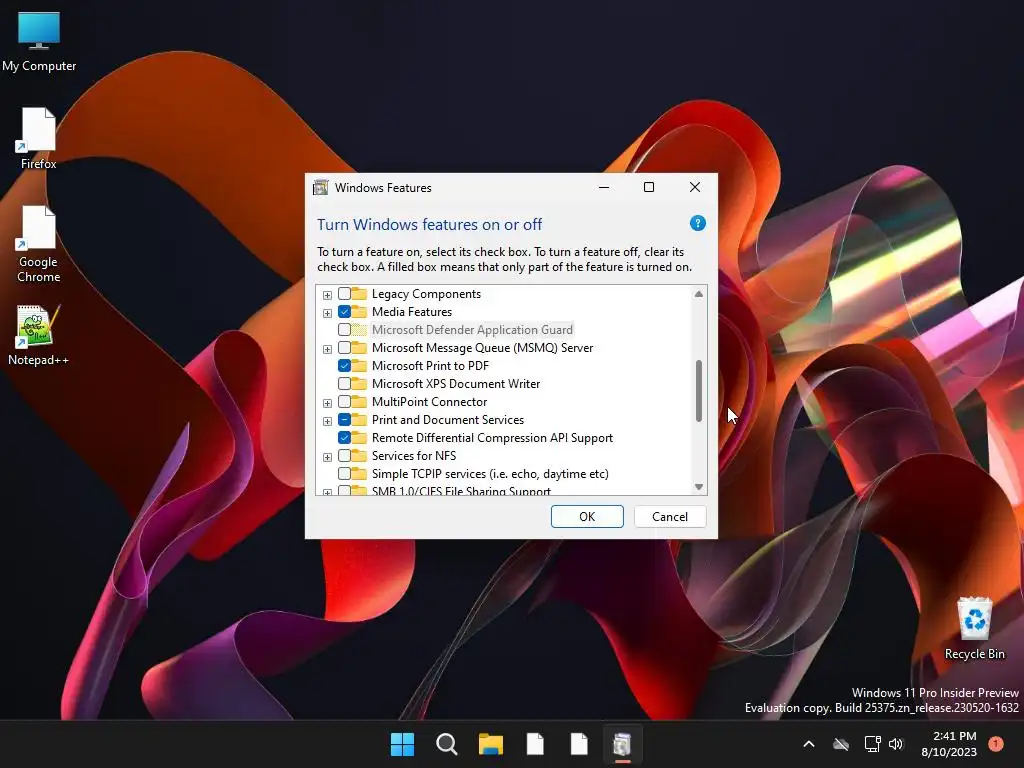The height and width of the screenshot is (768, 1024).
Task: Select the "Print and Document Services" label
Action: pos(448,419)
